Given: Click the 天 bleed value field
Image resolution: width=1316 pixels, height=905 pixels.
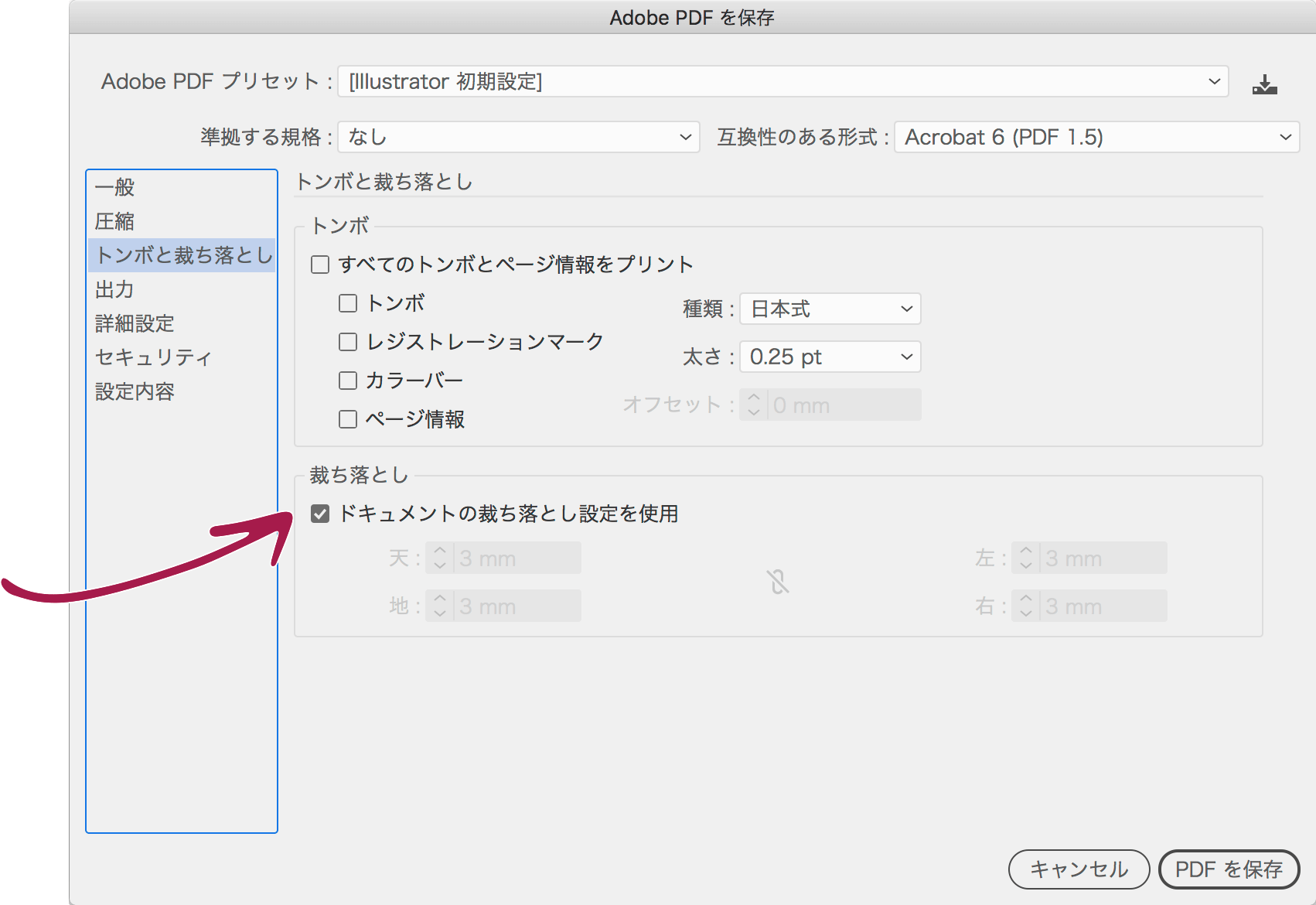Looking at the screenshot, I should pyautogui.click(x=517, y=558).
